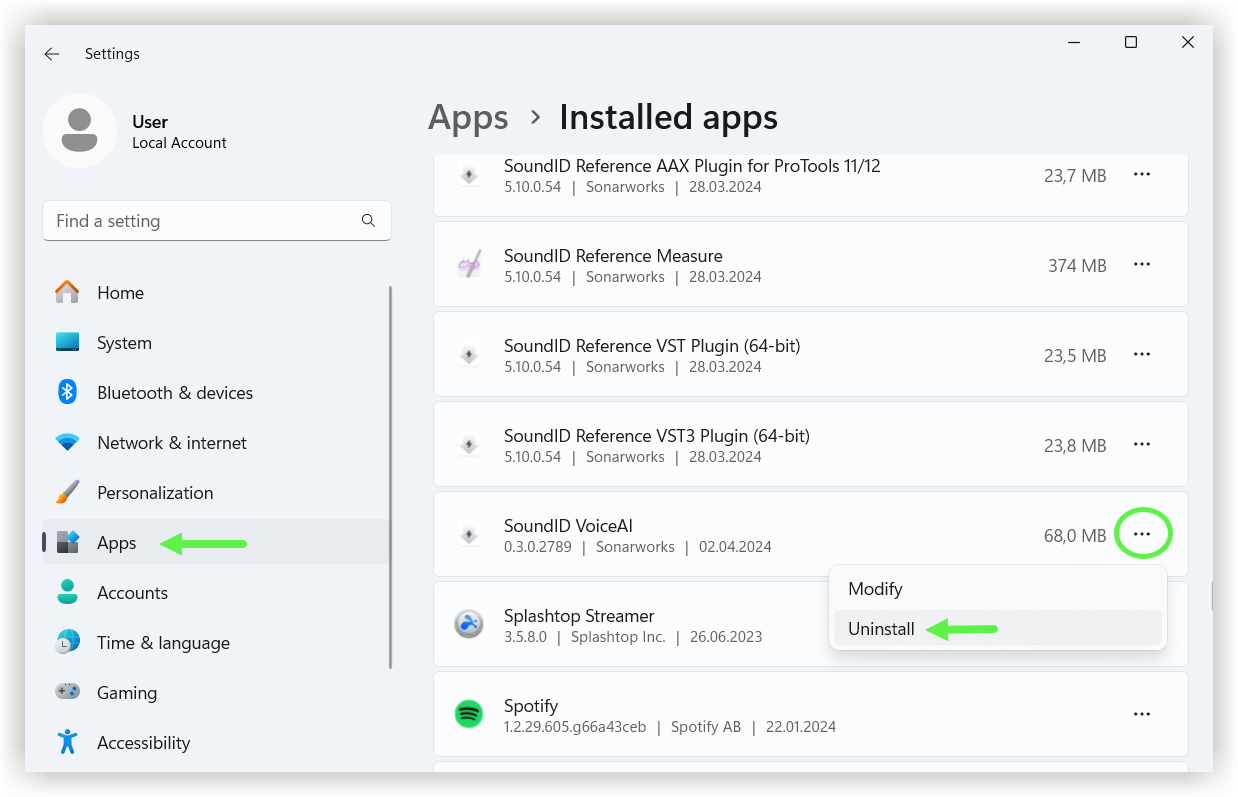The image size is (1238, 797).
Task: Open Accessibility settings
Action: click(215, 742)
